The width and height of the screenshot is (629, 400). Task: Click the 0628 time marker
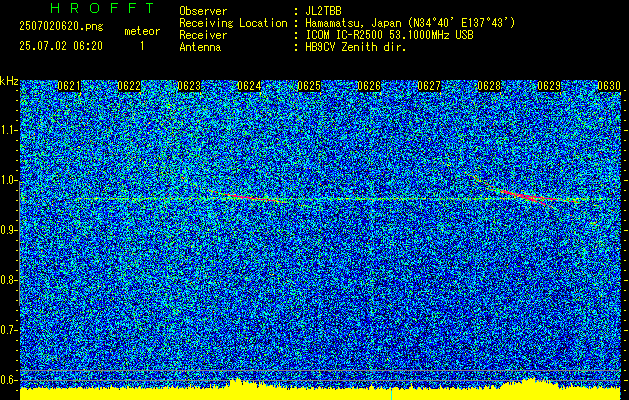pyautogui.click(x=489, y=86)
